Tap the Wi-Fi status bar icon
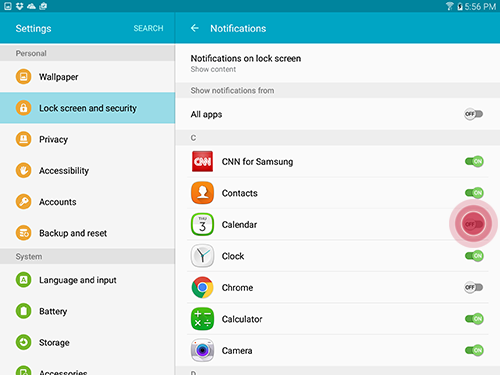The width and height of the screenshot is (500, 375). [x=450, y=6]
